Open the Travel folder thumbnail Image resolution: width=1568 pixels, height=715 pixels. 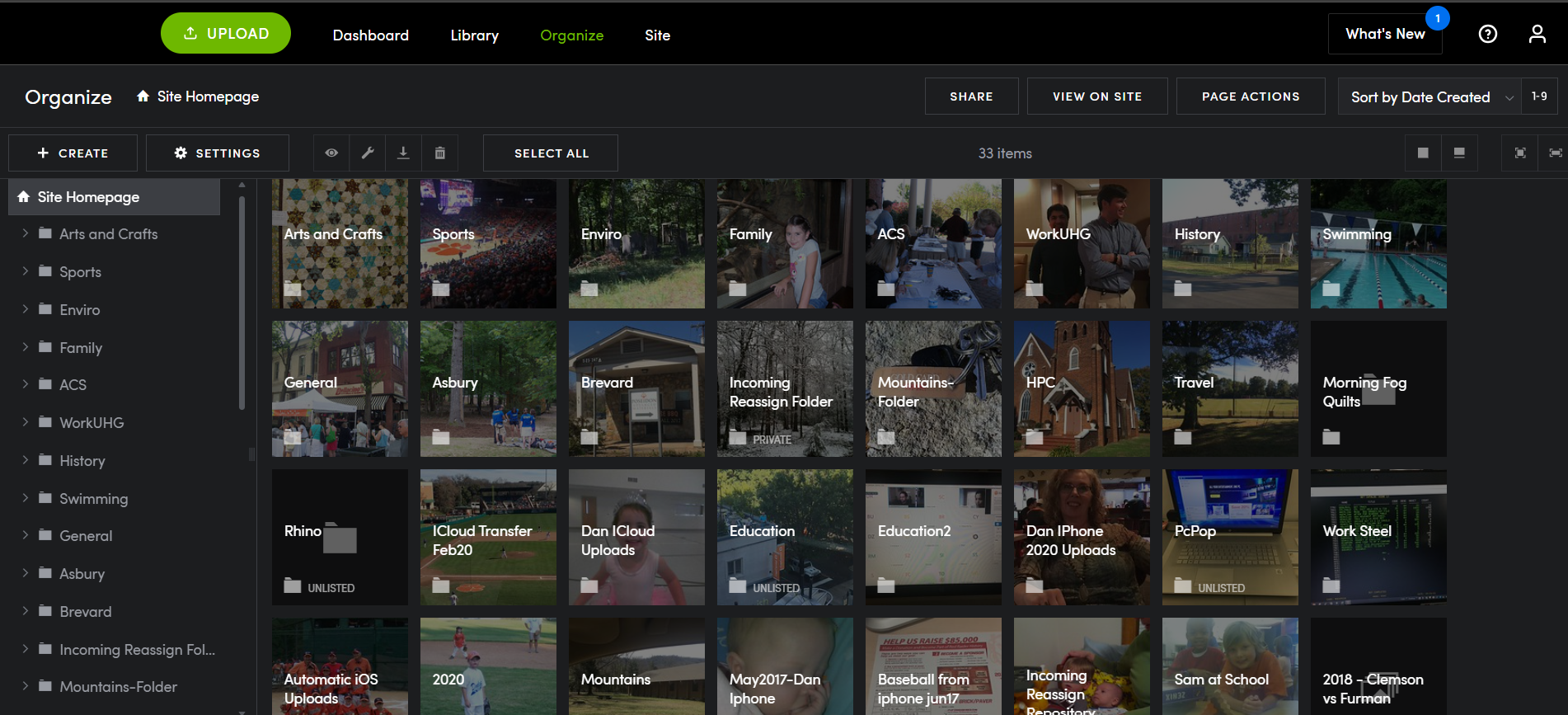tap(1230, 388)
